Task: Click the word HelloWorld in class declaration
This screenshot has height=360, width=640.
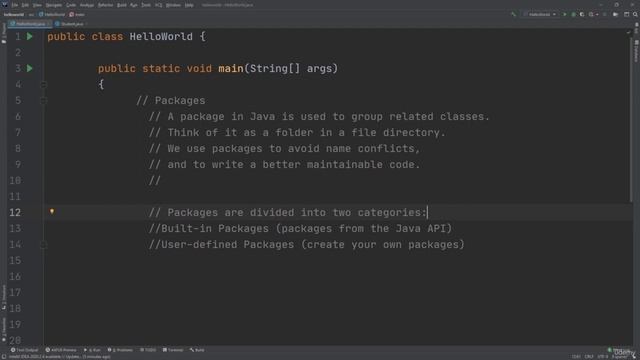Action: coord(161,36)
